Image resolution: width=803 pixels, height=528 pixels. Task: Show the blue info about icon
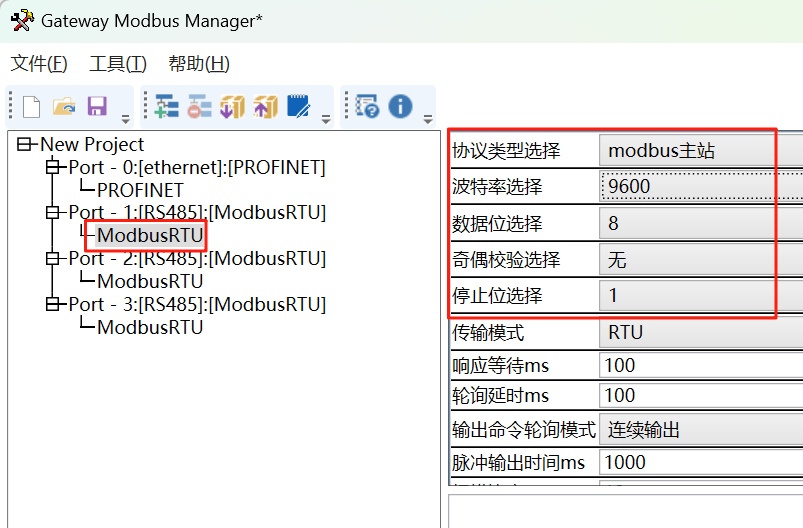click(400, 107)
